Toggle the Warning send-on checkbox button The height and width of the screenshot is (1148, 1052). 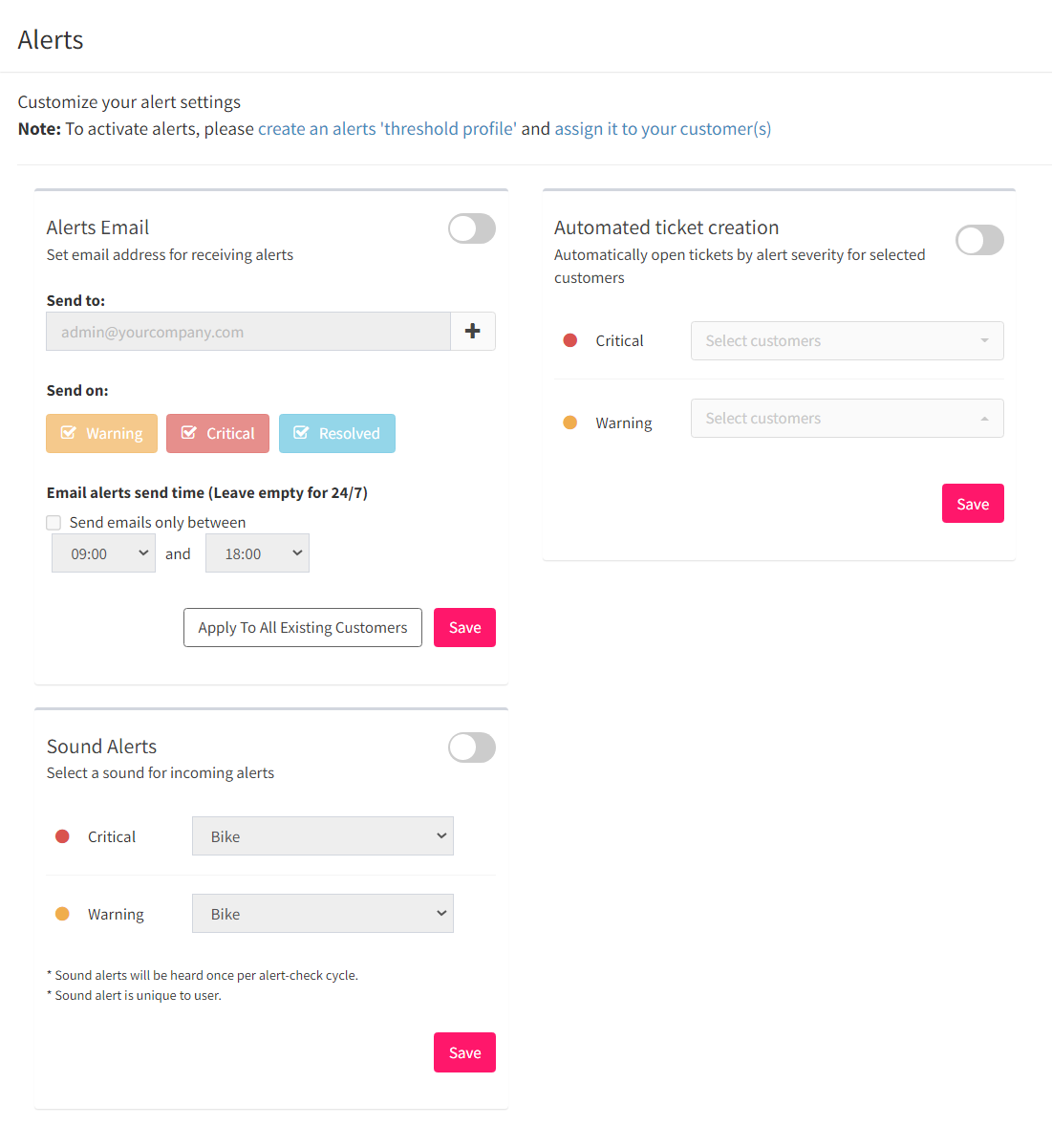click(101, 433)
